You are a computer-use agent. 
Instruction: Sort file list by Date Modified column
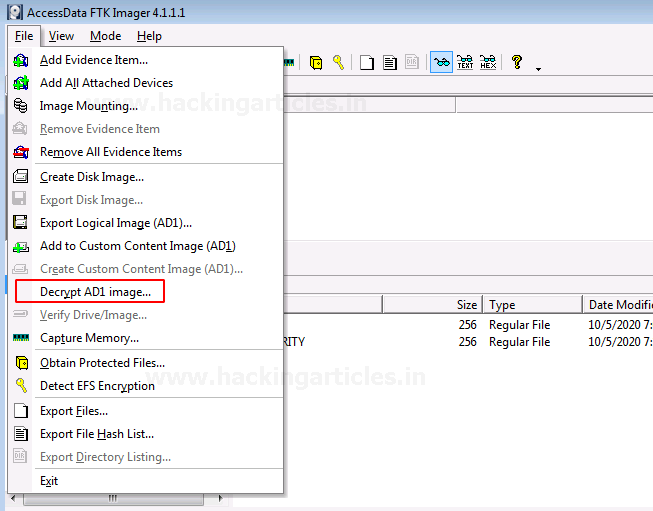pyautogui.click(x=618, y=304)
